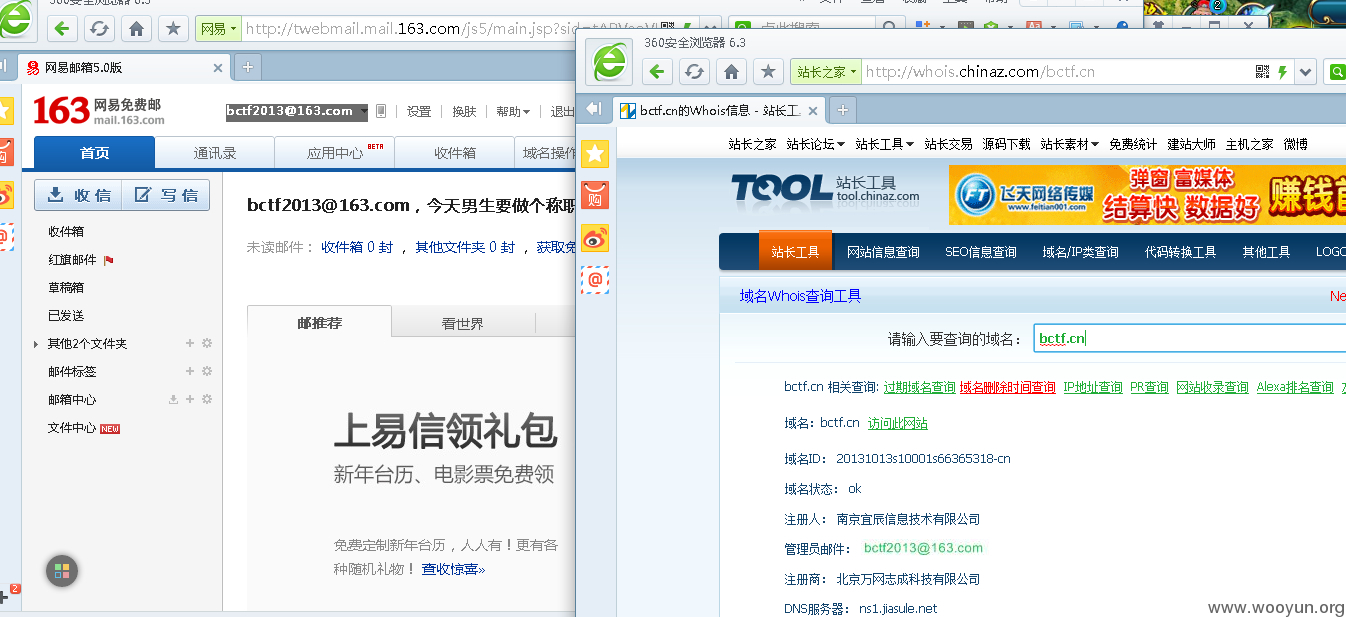1346x617 pixels.
Task: Open mail @ icon in whois browser sidebar
Action: pos(595,280)
